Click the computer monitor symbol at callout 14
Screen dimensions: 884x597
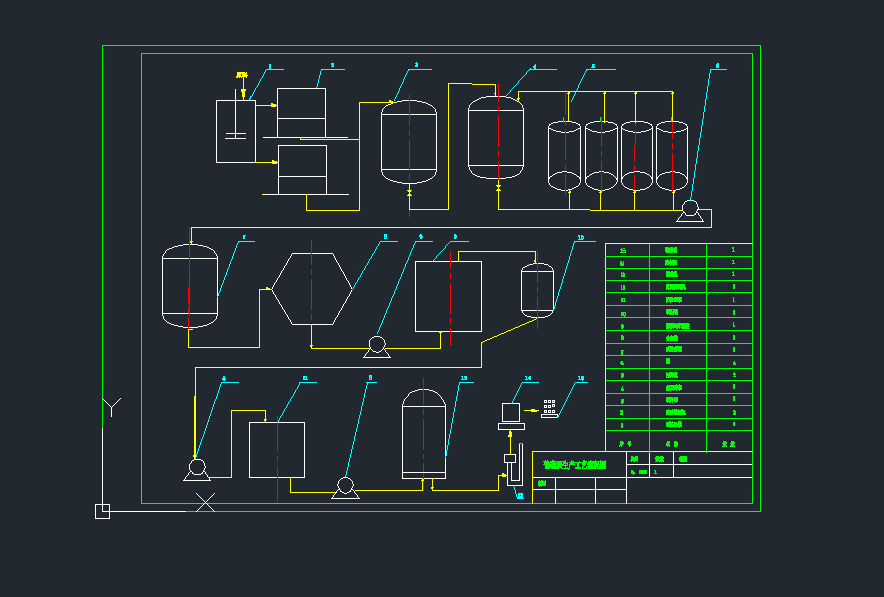(x=511, y=417)
